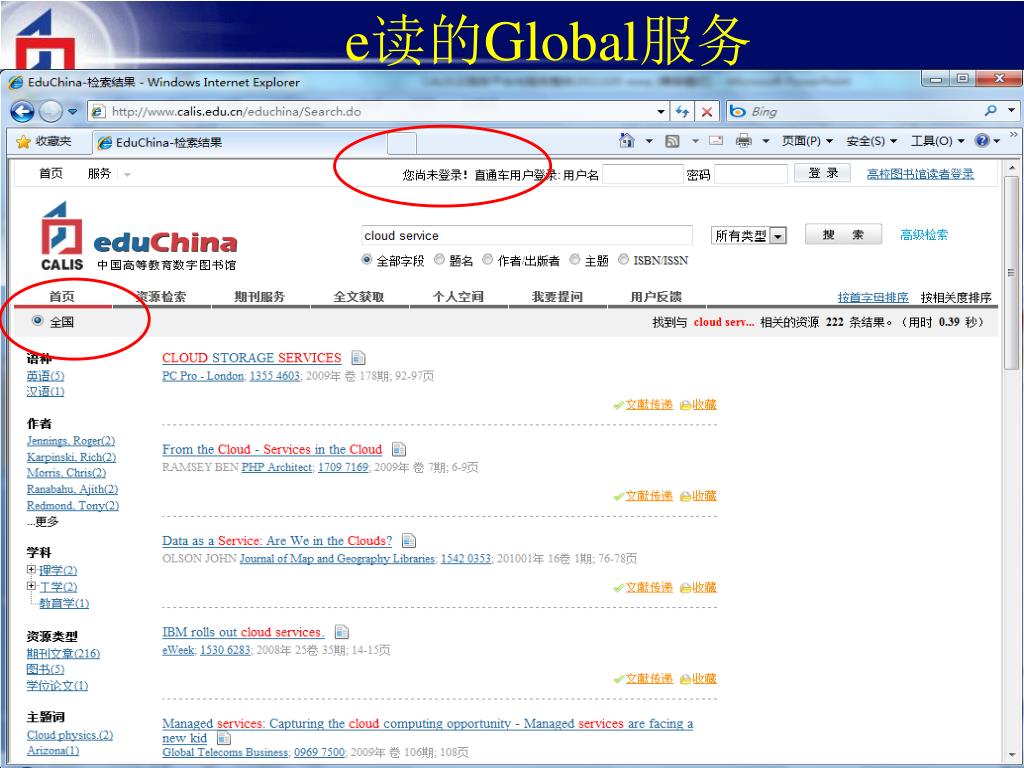Open the 工具(O) dropdown menu
This screenshot has height=768, width=1024.
(x=938, y=141)
